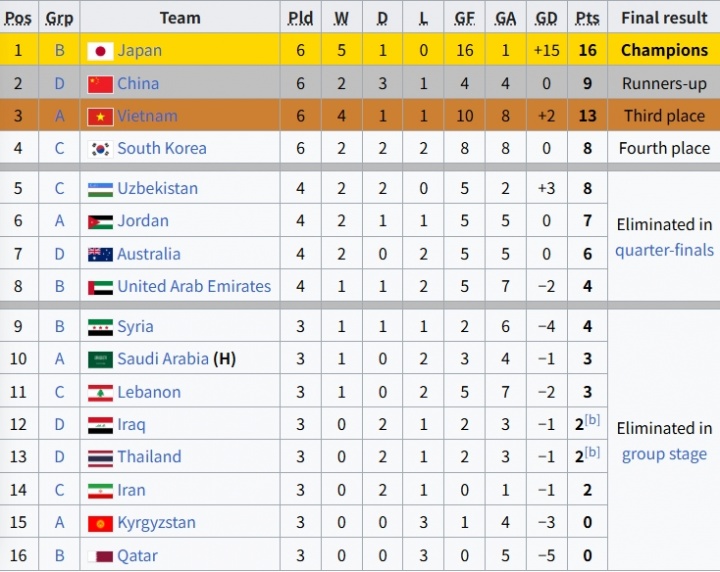Viewport: 720px width, 572px height.
Task: Open footnote b next to Iraq's points
Action: [593, 419]
